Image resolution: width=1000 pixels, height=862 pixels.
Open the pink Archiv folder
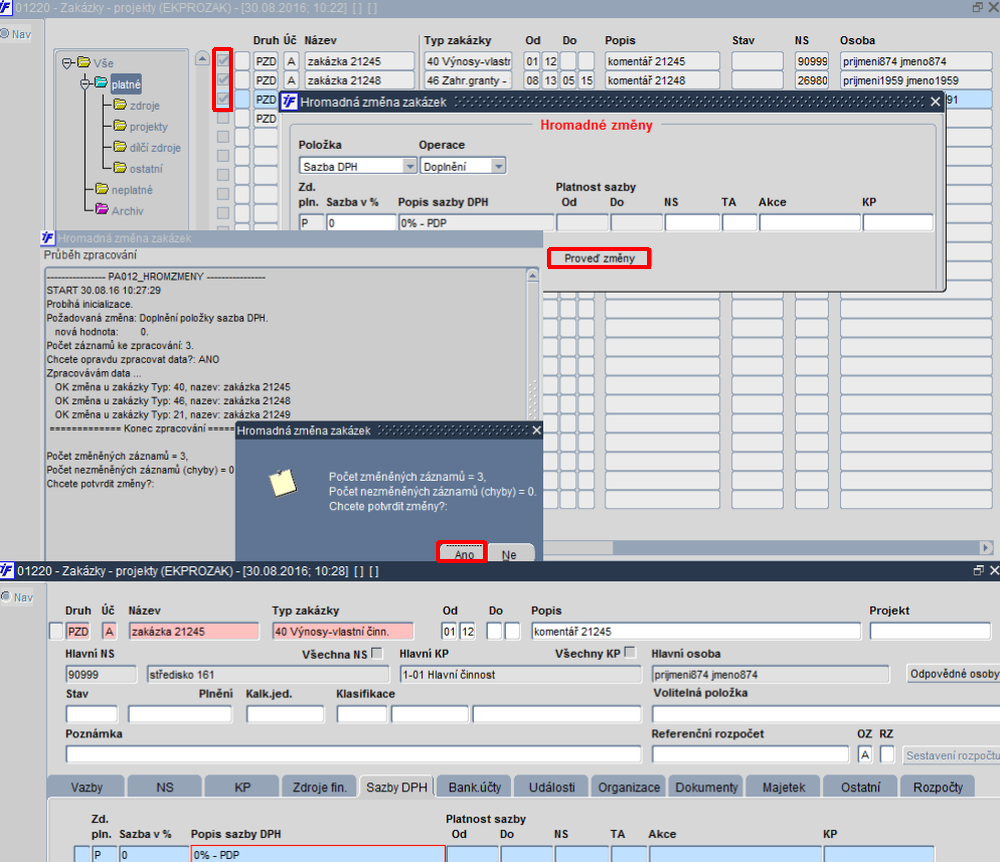tap(127, 210)
